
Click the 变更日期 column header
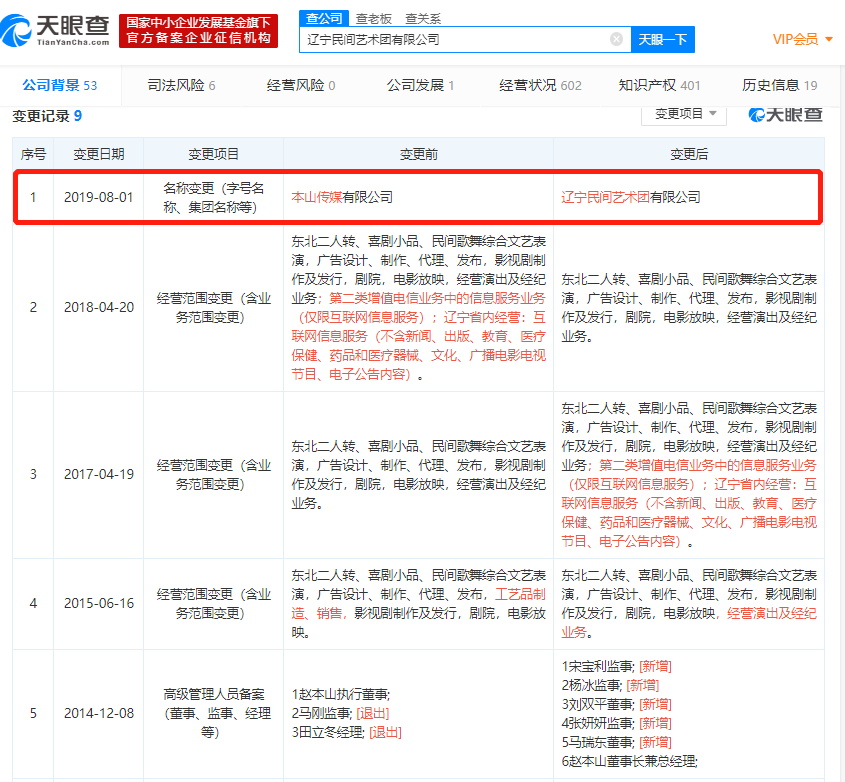pos(99,155)
